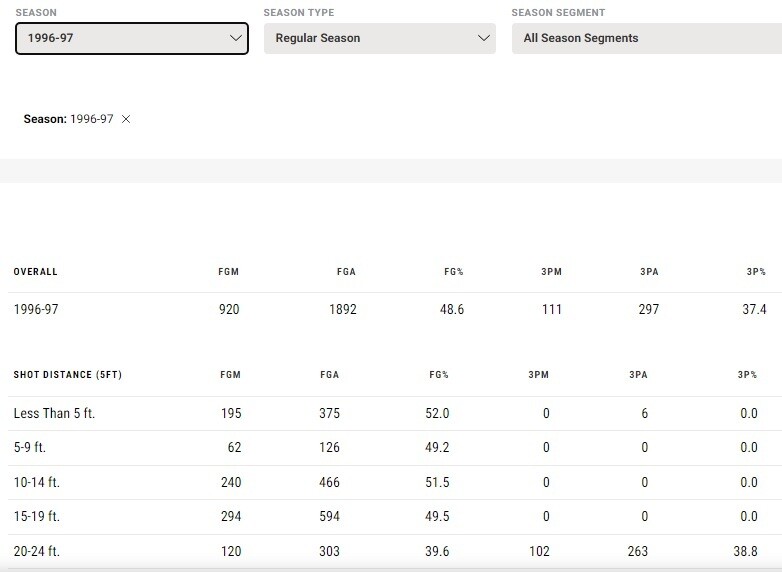Remove the Season 1996-97 filter chip

click(126, 119)
